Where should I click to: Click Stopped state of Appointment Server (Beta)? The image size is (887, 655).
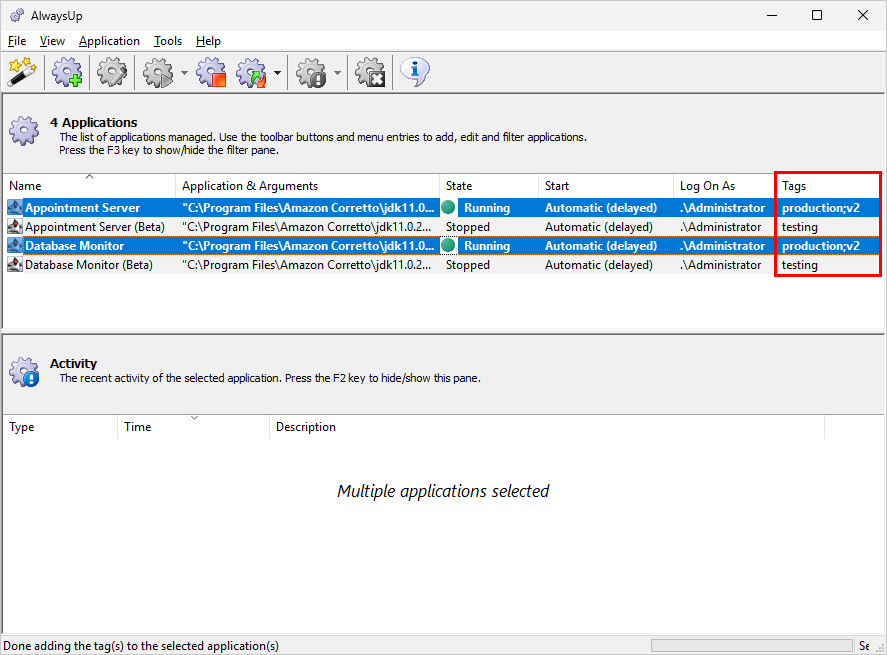coord(468,227)
